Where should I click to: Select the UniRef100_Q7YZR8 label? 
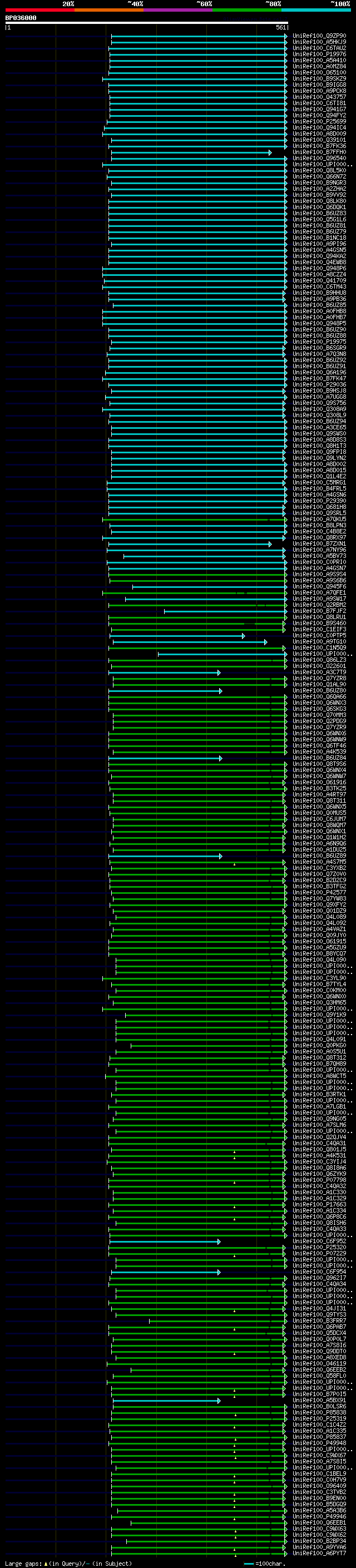tap(319, 679)
